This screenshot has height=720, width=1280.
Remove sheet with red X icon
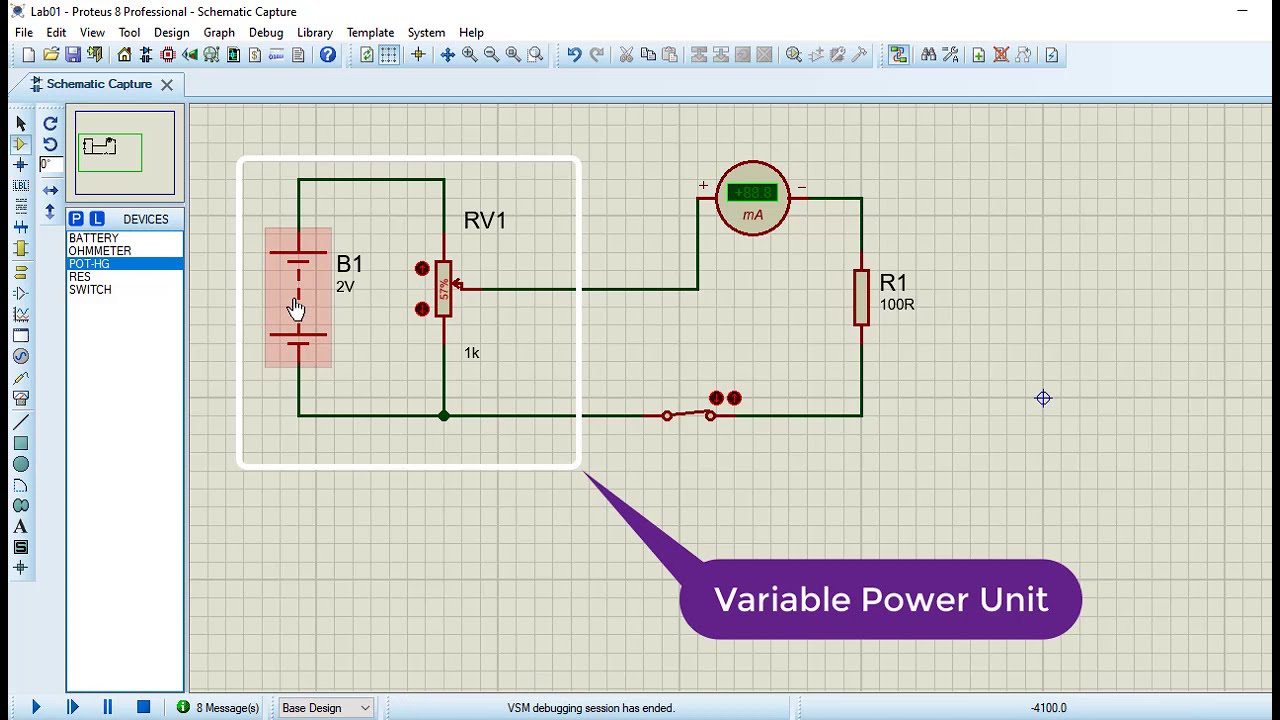[1000, 55]
